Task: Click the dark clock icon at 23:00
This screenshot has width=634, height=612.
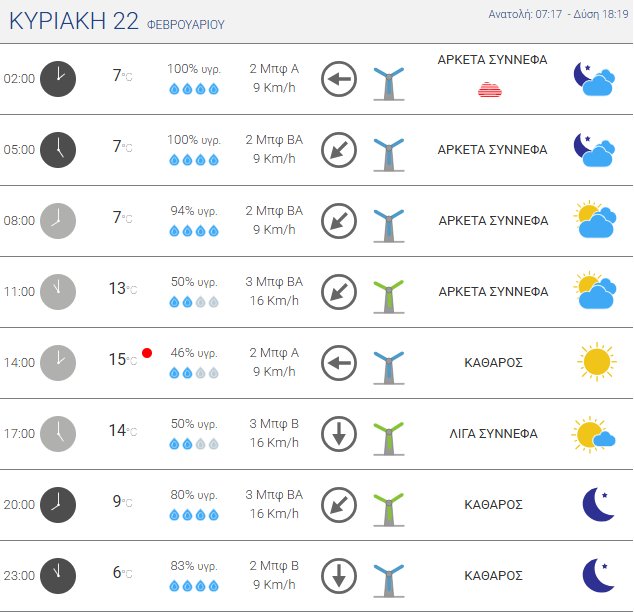Action: click(58, 575)
